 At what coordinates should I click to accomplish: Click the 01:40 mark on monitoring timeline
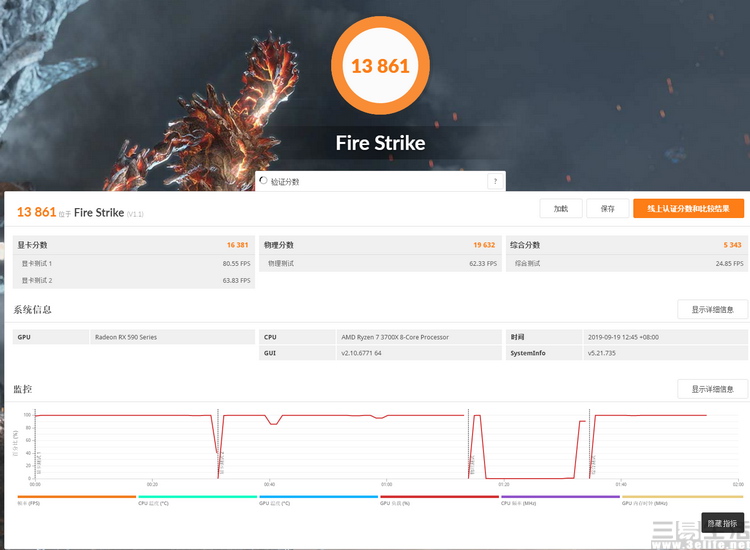coord(621,484)
